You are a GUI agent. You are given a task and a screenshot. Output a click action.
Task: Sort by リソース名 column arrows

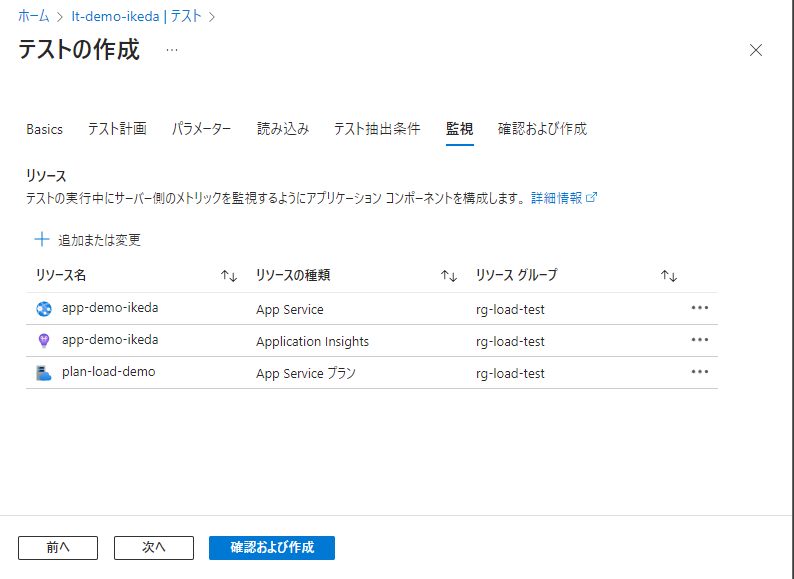(x=229, y=276)
